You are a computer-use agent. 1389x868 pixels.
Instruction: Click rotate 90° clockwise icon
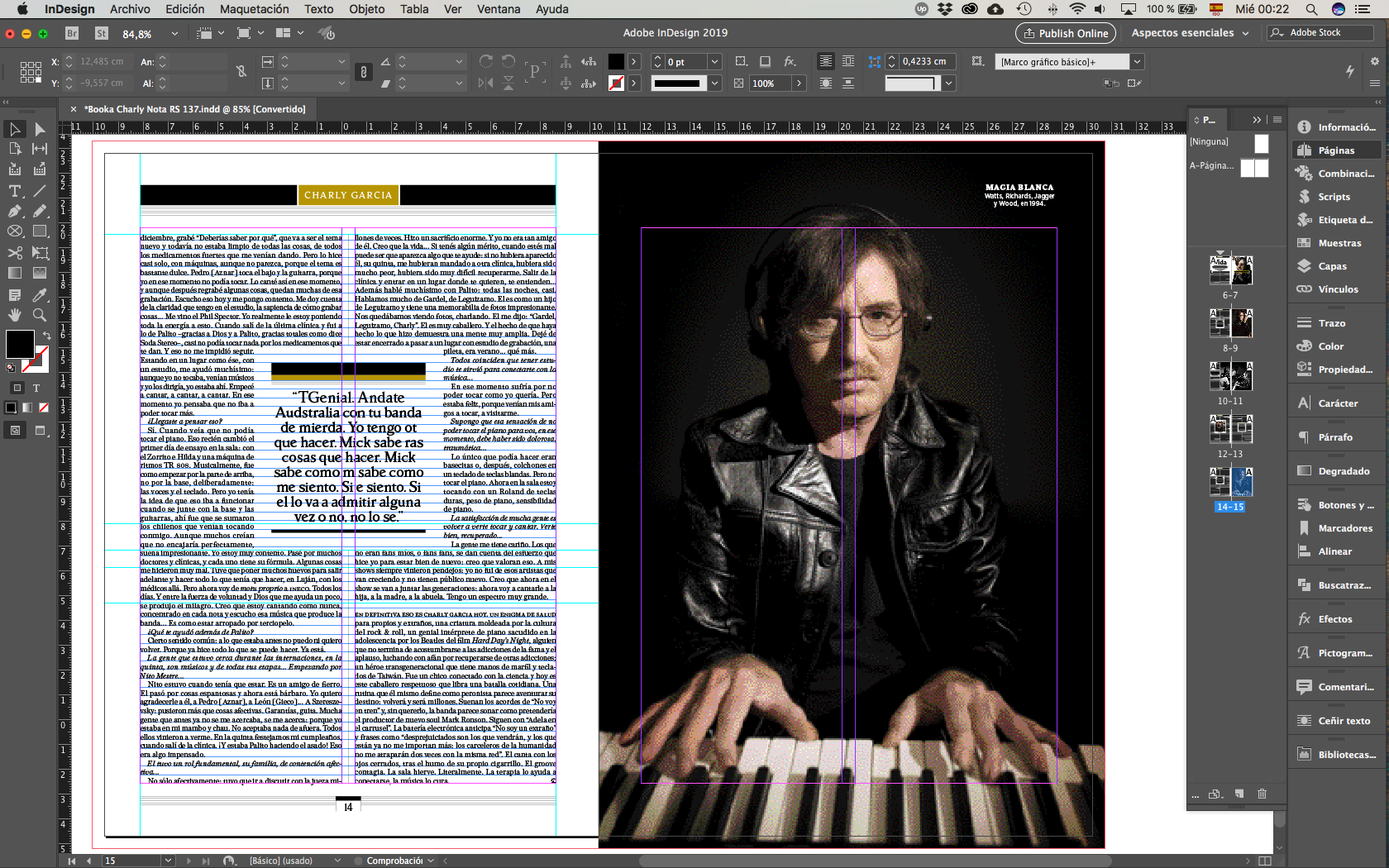486,61
